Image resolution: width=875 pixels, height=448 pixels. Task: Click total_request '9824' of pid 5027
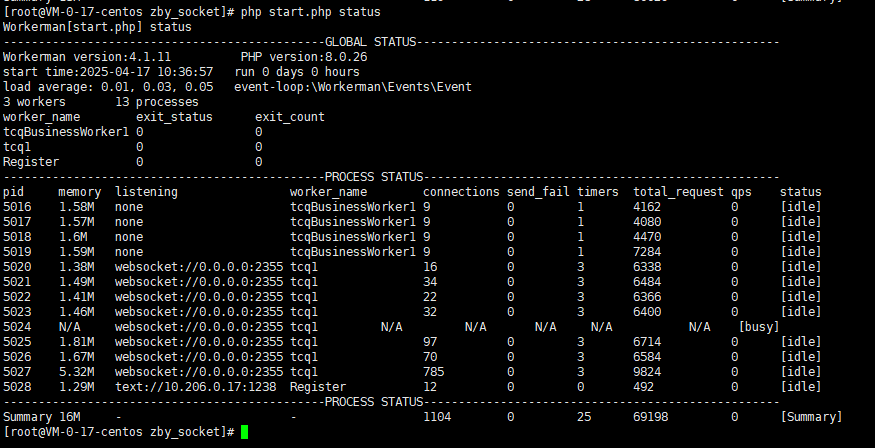tap(647, 372)
